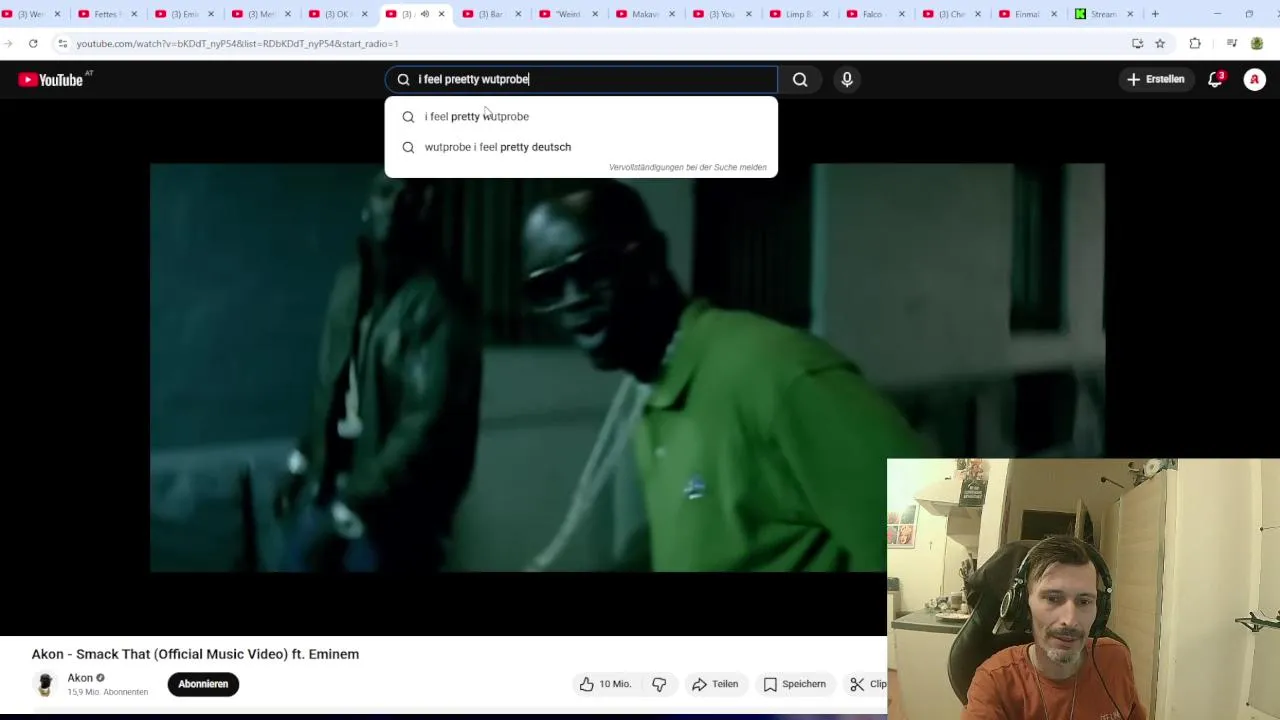Click the browser forward arrow
Viewport: 1280px width, 720px height.
click(x=6, y=44)
